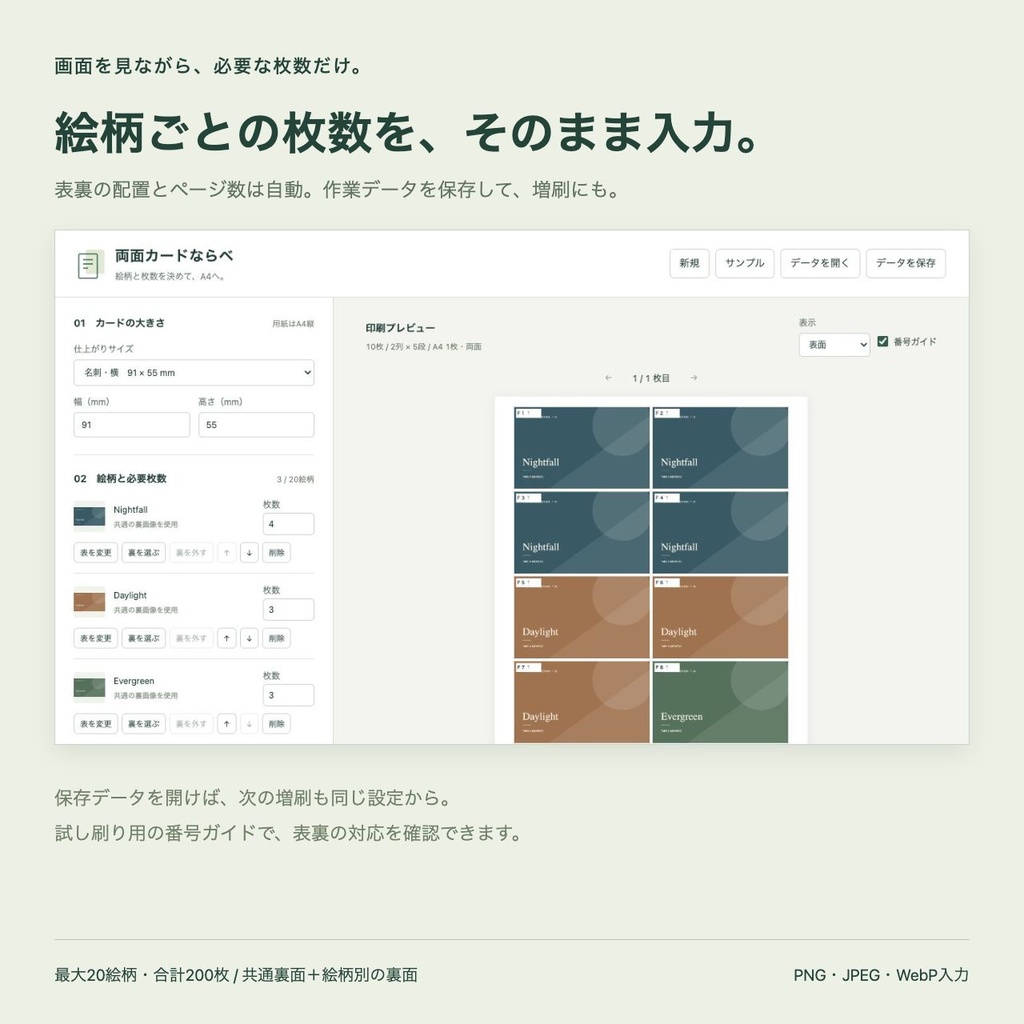
Task: Move Daylight design up with arrow
Action: coord(227,638)
